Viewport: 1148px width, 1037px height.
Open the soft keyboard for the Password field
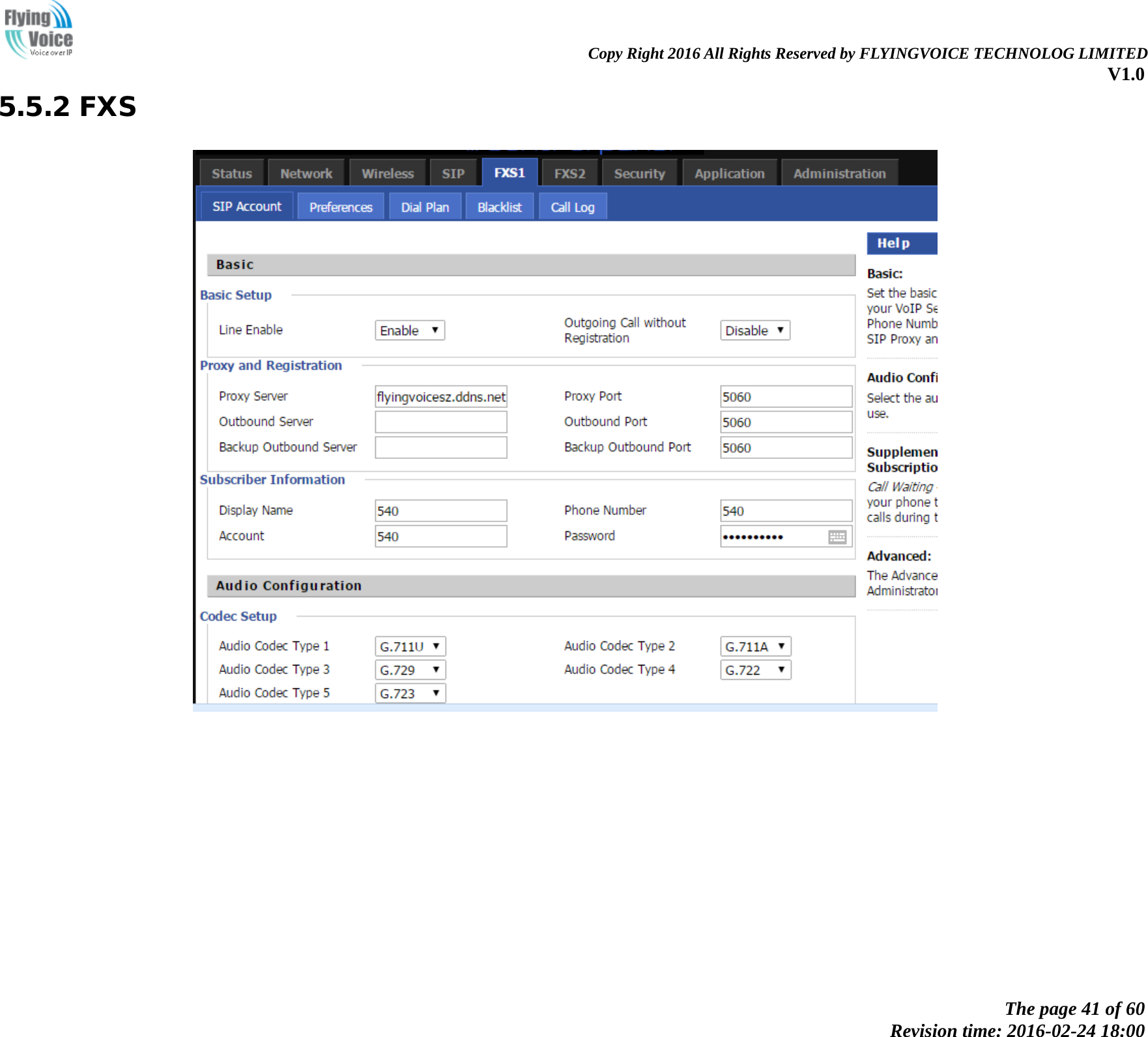pyautogui.click(x=837, y=536)
